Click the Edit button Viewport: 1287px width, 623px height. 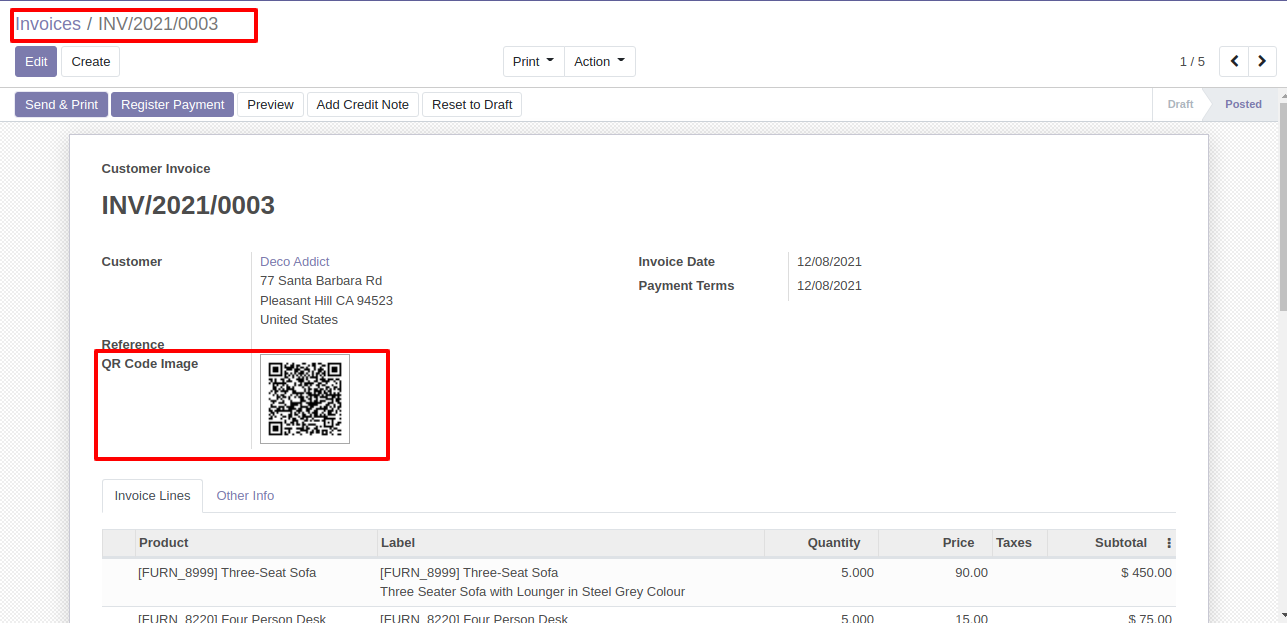pos(36,62)
